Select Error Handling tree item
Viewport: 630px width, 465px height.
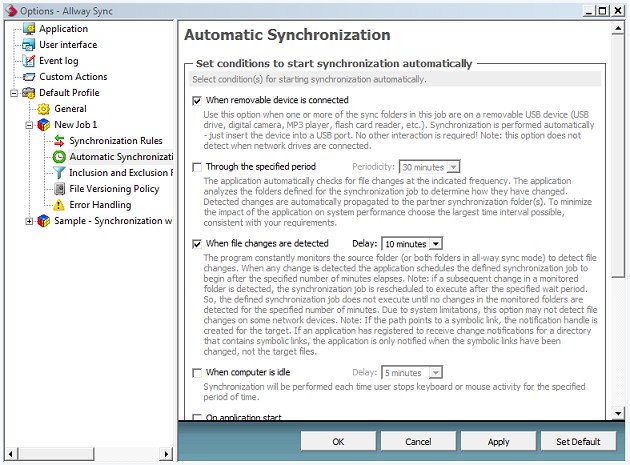(x=100, y=205)
